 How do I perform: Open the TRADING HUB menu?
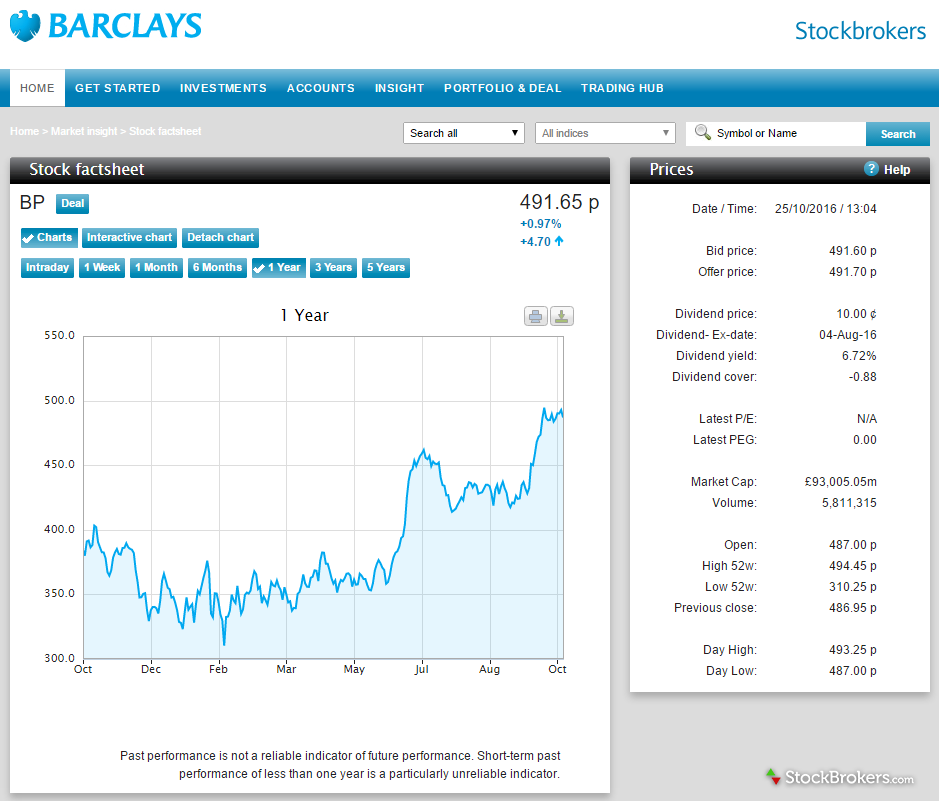[x=622, y=88]
